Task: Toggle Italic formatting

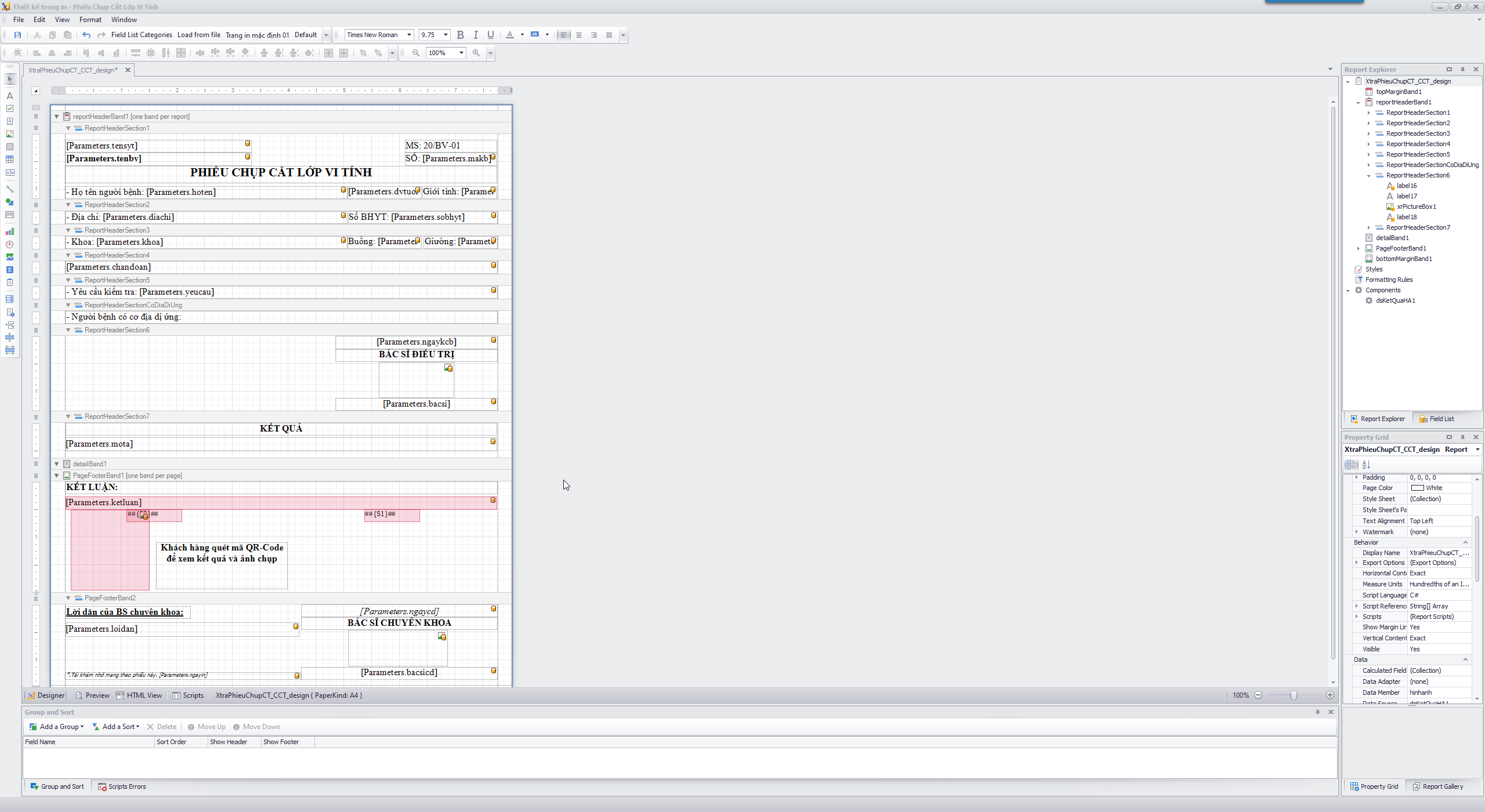Action: pos(476,35)
